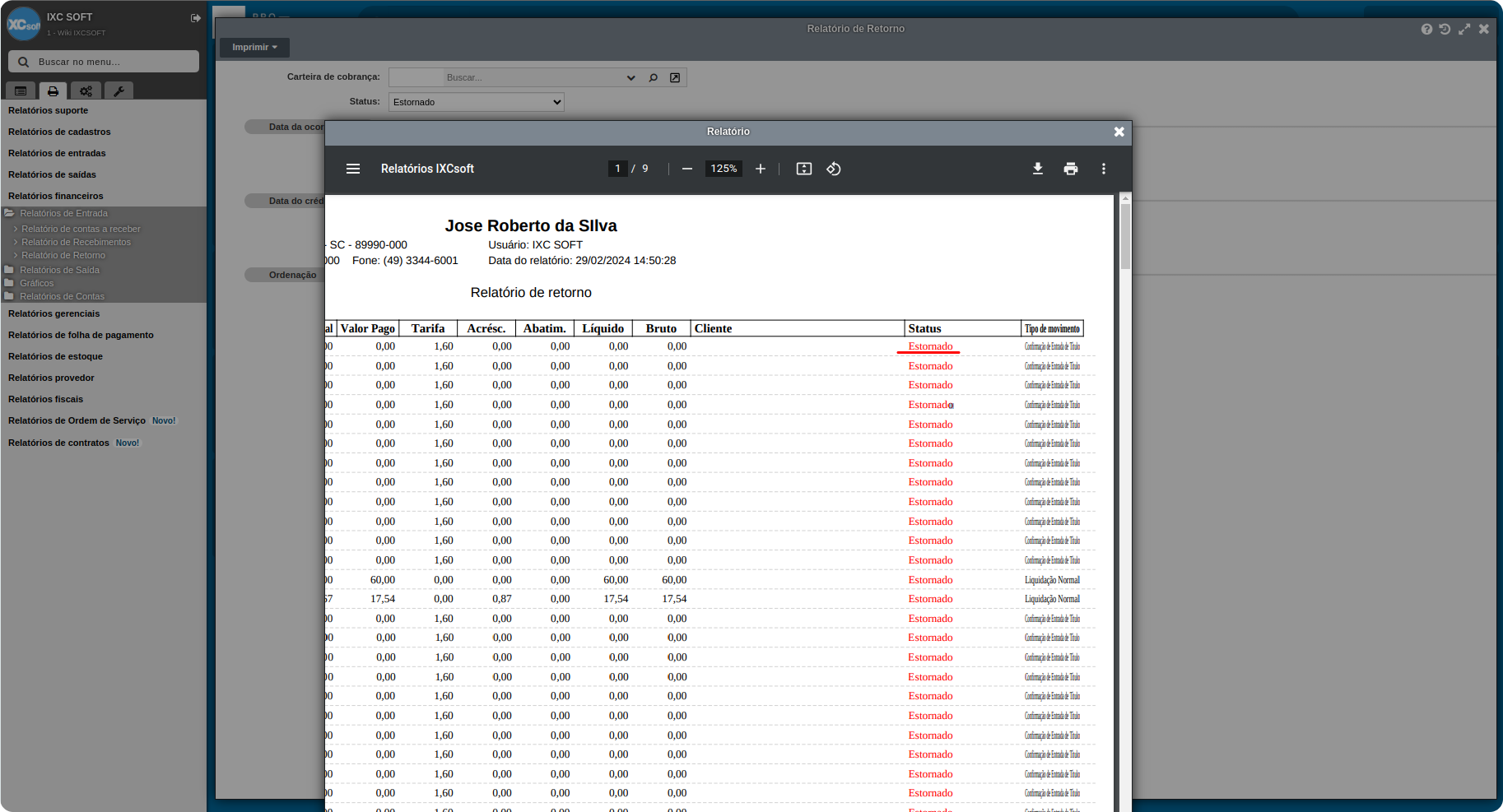The width and height of the screenshot is (1503, 812).
Task: Open Relatórios gerenciais menu
Action: coord(54,313)
